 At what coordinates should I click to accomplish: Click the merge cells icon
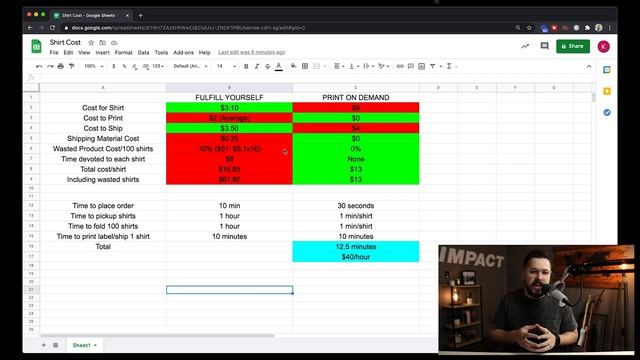[316, 66]
